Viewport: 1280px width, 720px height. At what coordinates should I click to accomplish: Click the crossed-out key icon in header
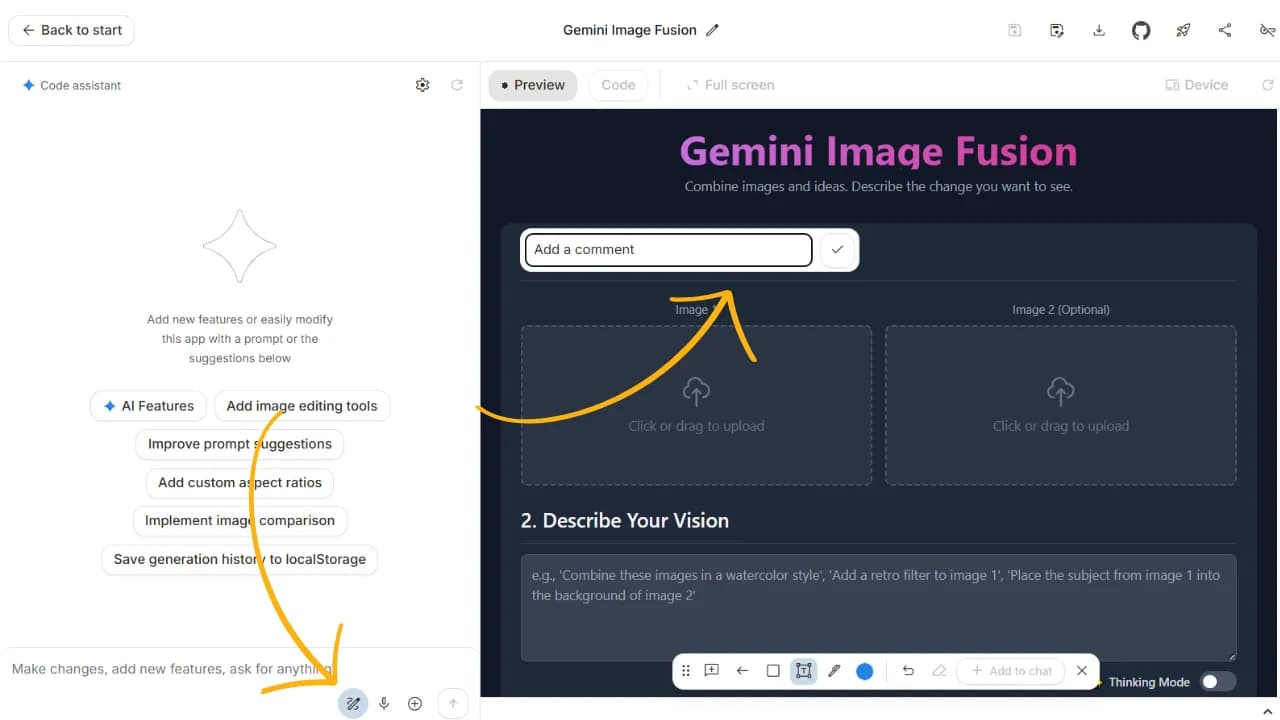pos(1267,30)
